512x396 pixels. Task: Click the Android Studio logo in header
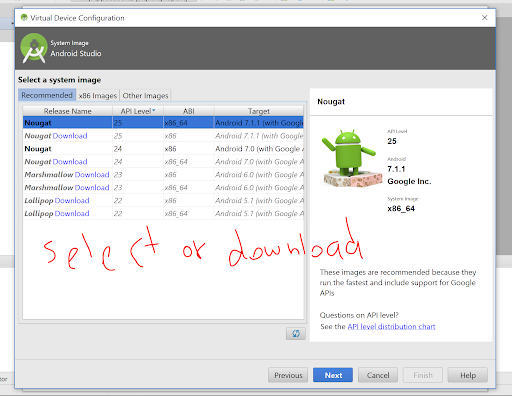tap(34, 48)
